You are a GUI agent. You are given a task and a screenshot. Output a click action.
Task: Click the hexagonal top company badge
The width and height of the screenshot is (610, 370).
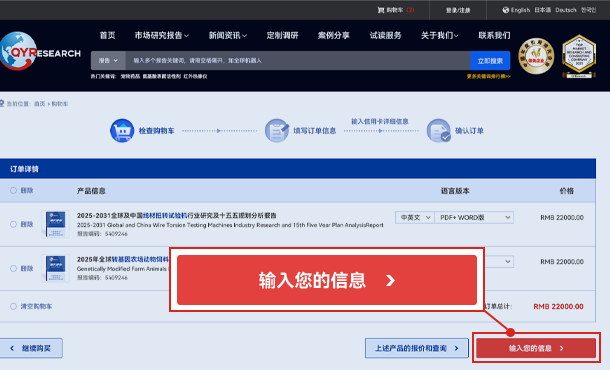point(579,56)
